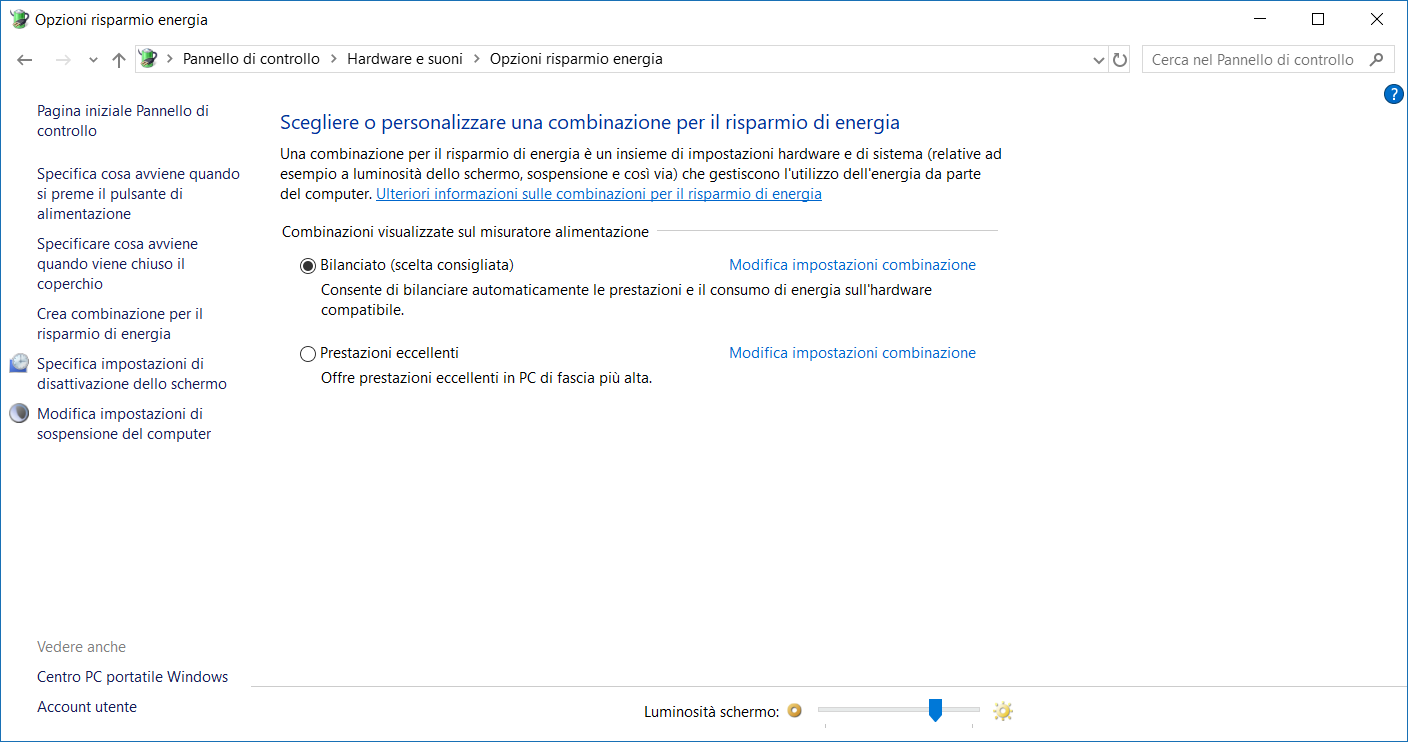Click the bright sun icon next to slider
Viewport: 1408px width, 742px height.
coord(1003,711)
